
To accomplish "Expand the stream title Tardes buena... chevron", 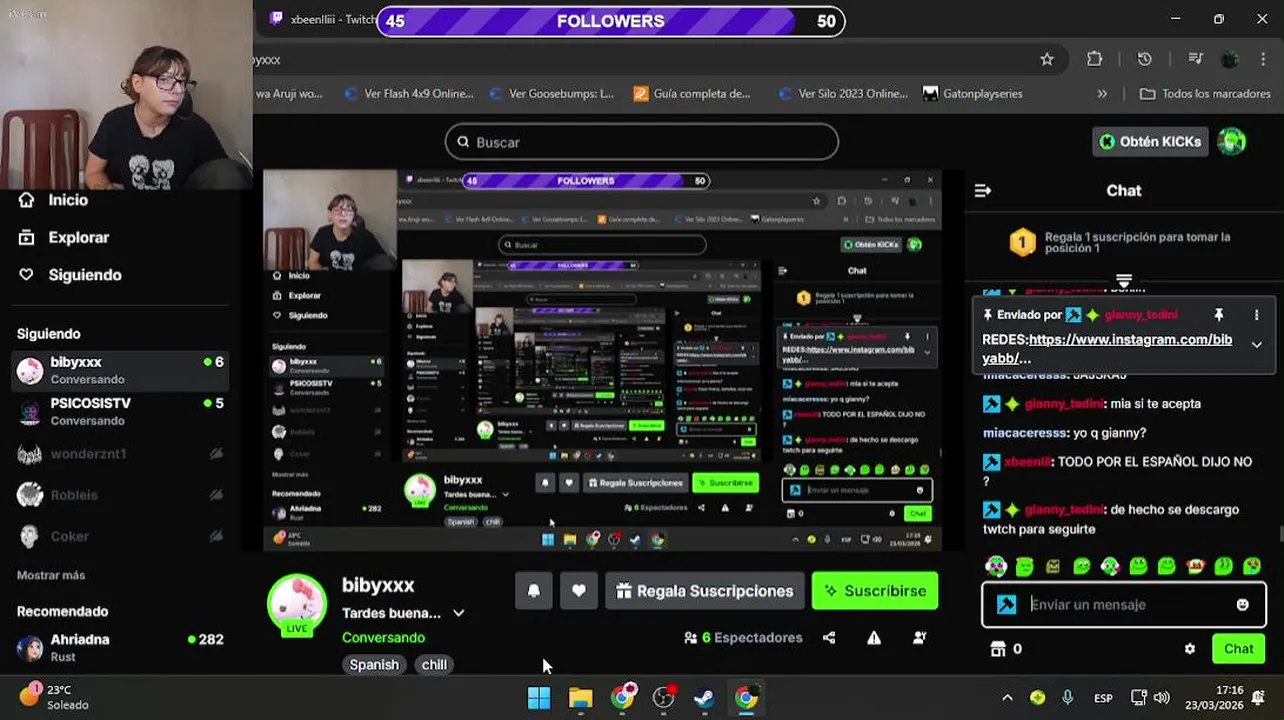I will pos(458,613).
